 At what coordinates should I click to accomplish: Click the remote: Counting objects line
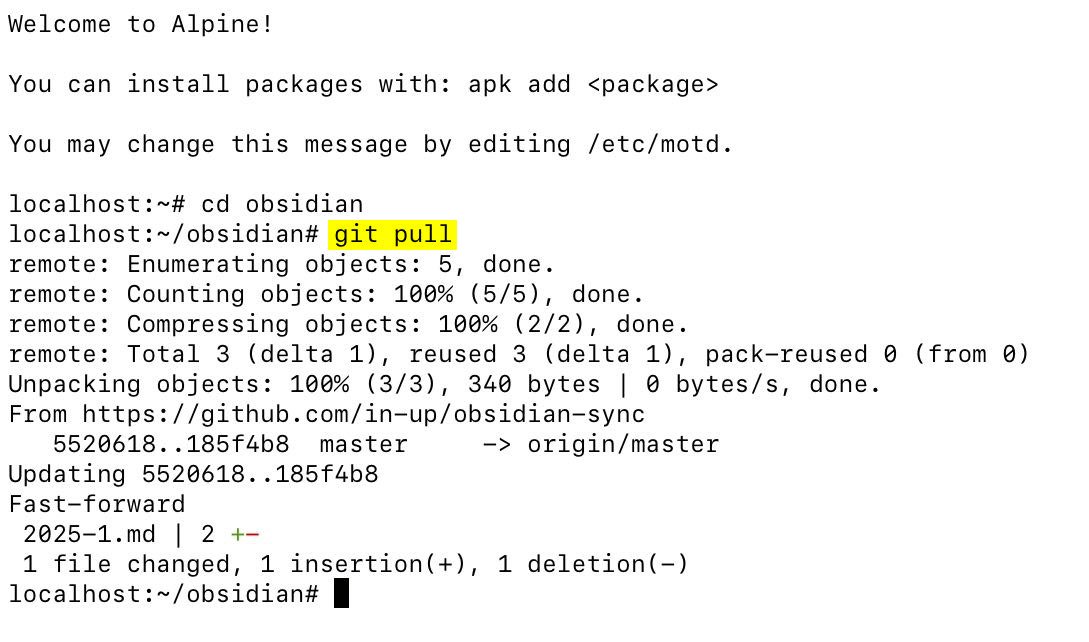pos(326,294)
